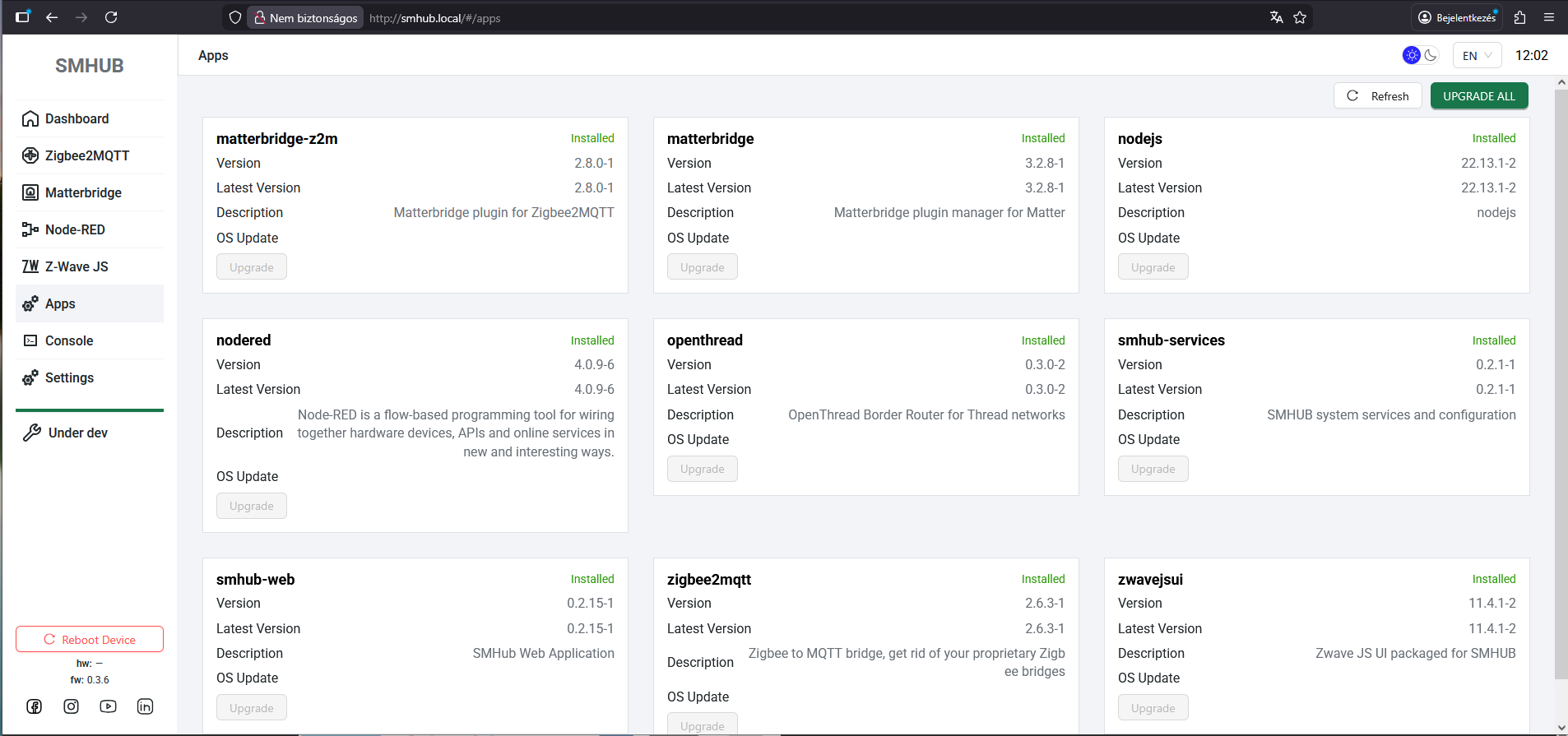Click the red Reboot Device button
Screen dimensions: 1568x736
point(90,640)
